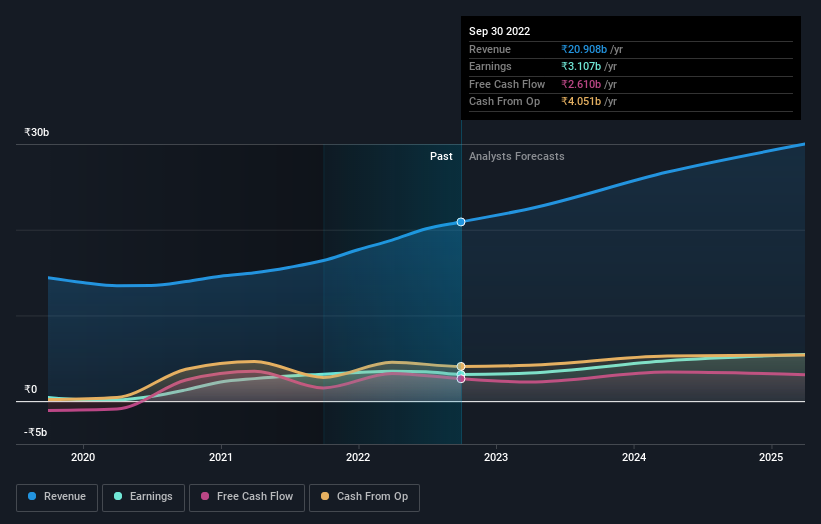Click the Past section label
This screenshot has width=821, height=524.
click(441, 157)
